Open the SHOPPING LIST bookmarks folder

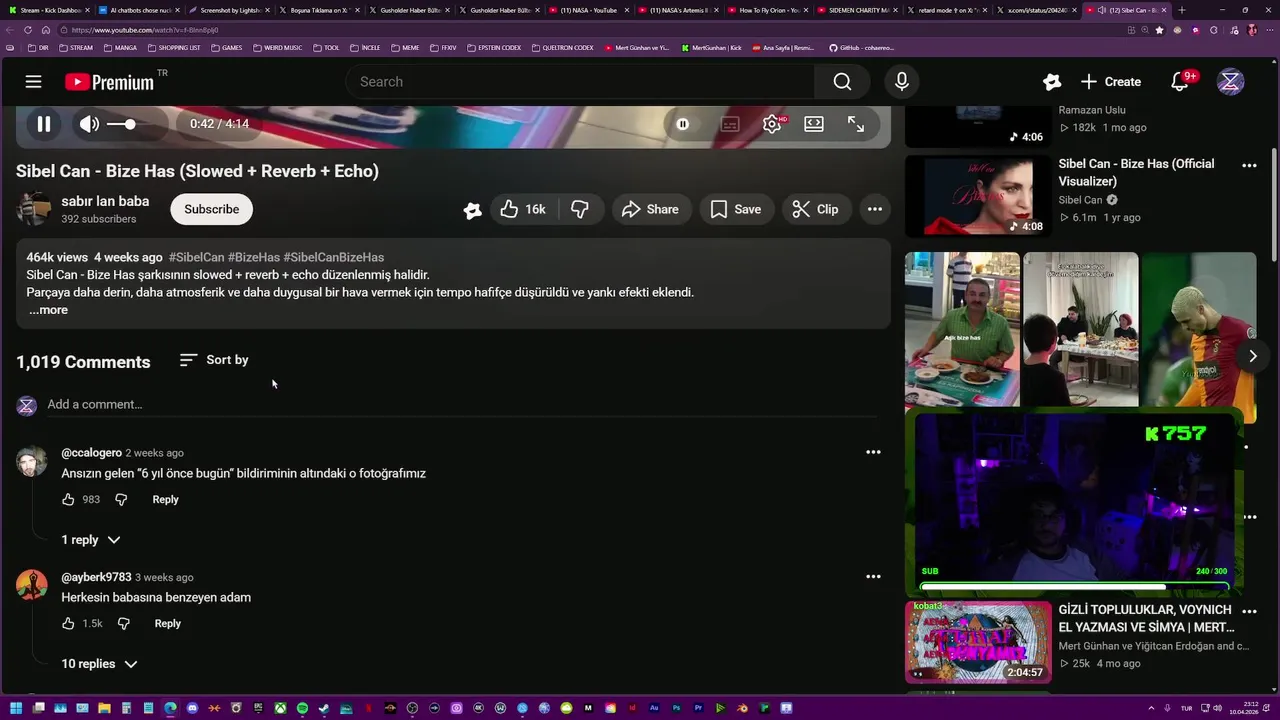click(x=174, y=47)
